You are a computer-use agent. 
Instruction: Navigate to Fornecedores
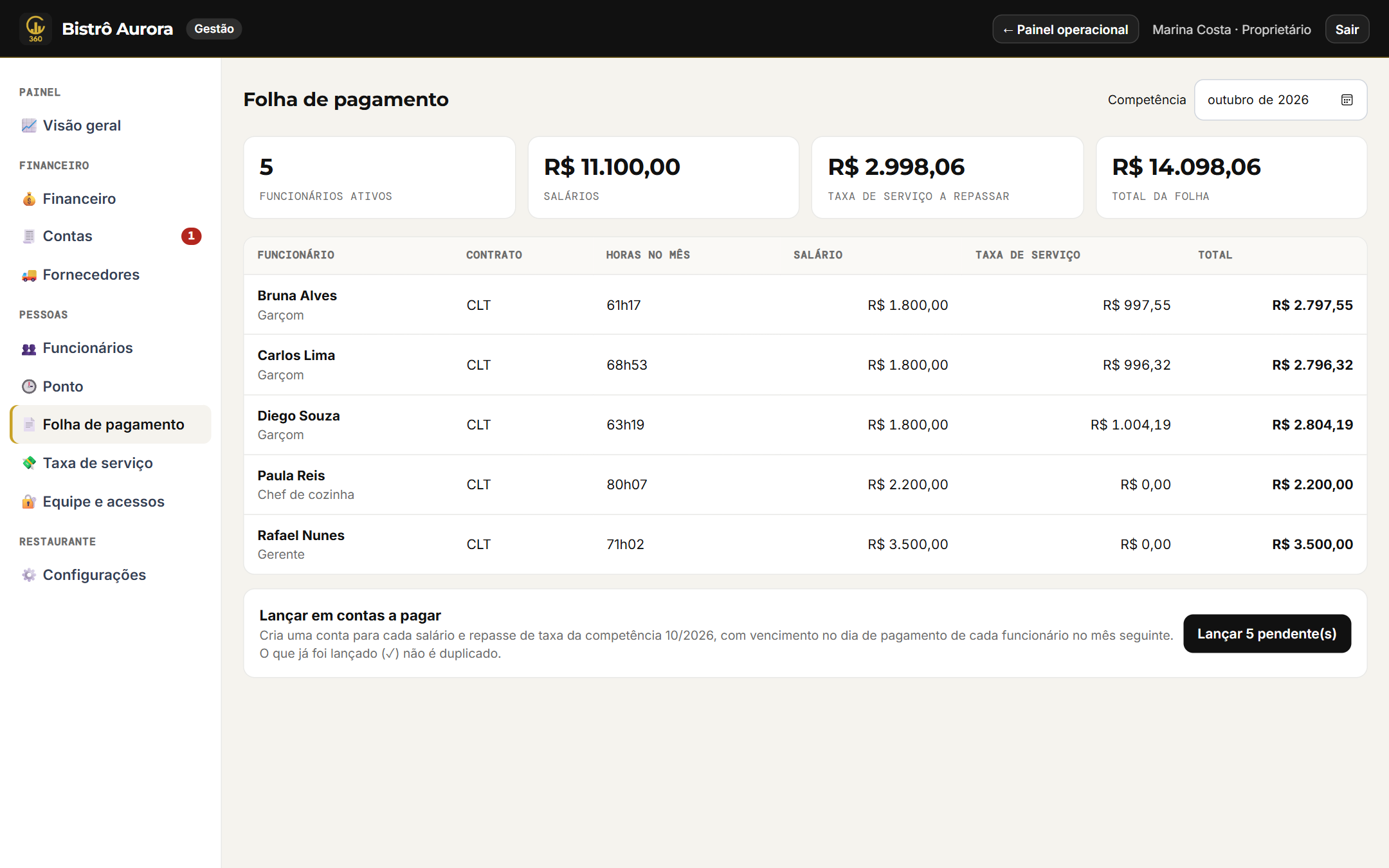(x=111, y=275)
